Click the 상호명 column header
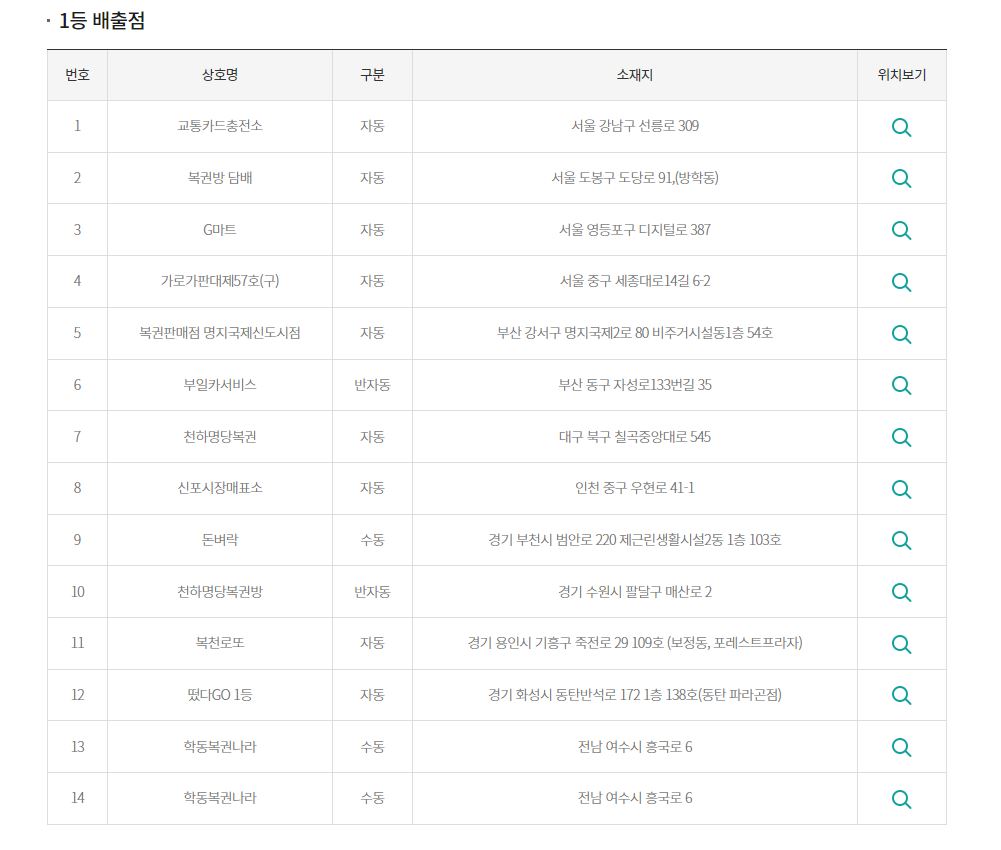This screenshot has height=850, width=1001. [220, 75]
